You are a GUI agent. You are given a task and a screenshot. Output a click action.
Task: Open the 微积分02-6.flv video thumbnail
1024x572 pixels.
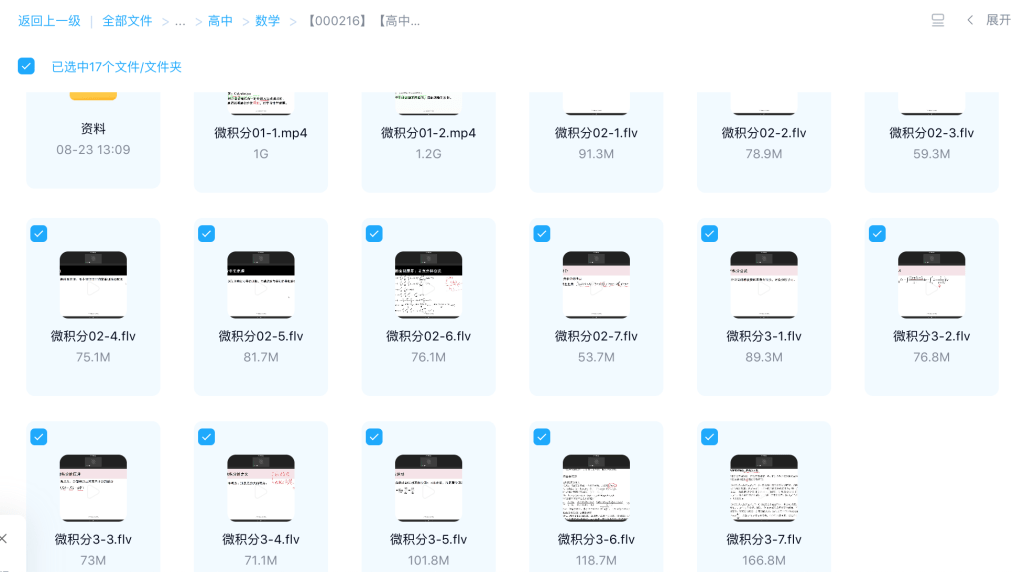(428, 285)
